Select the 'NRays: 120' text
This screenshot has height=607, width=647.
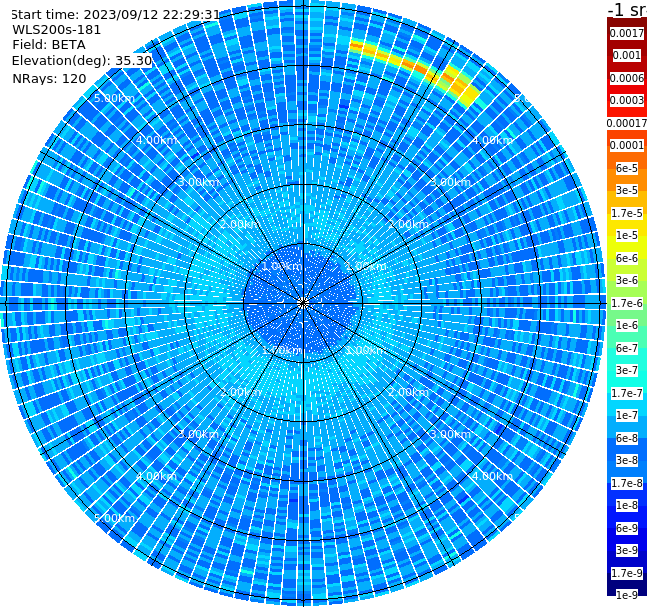[49, 78]
